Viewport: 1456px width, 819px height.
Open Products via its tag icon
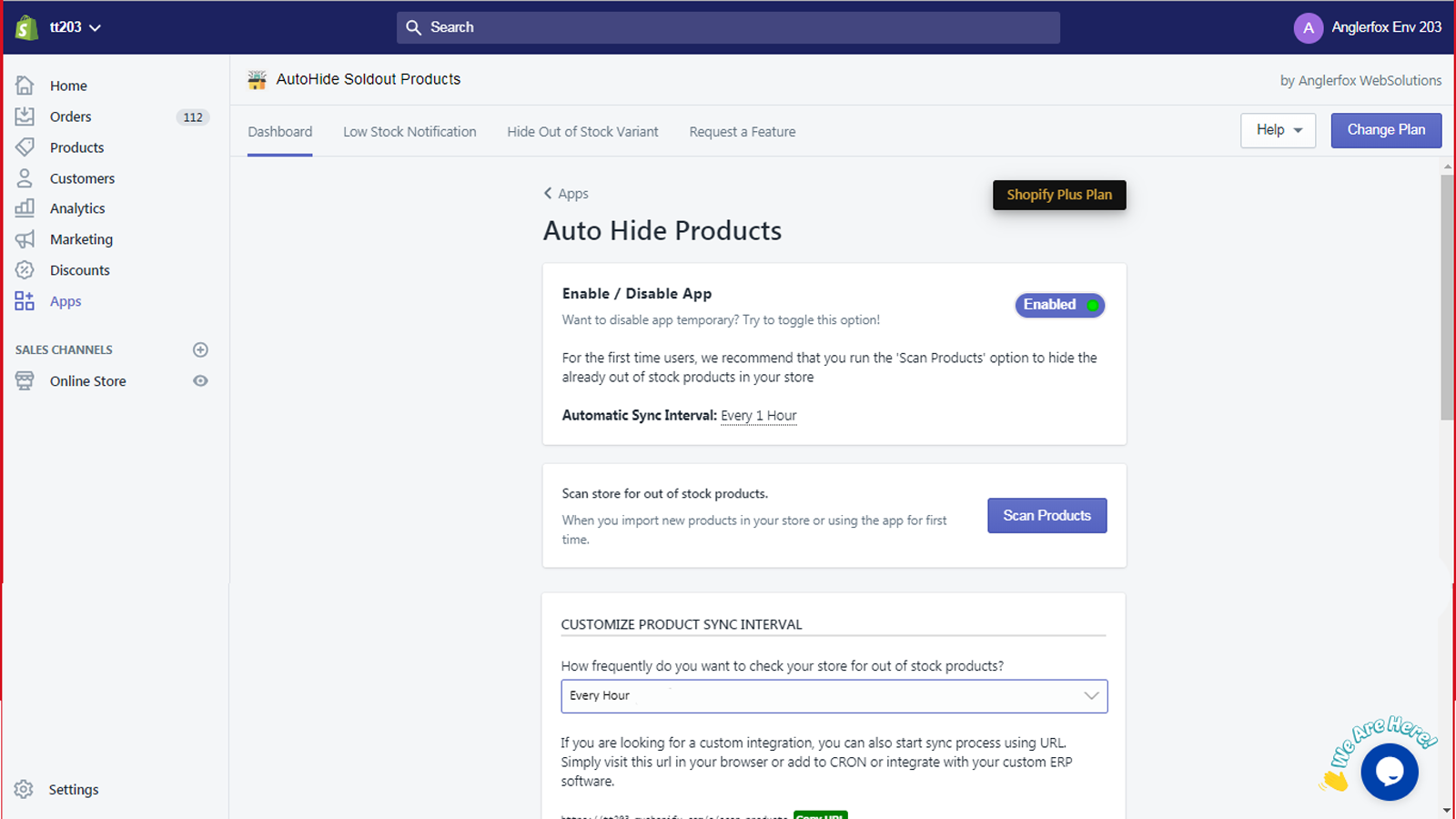(x=25, y=147)
